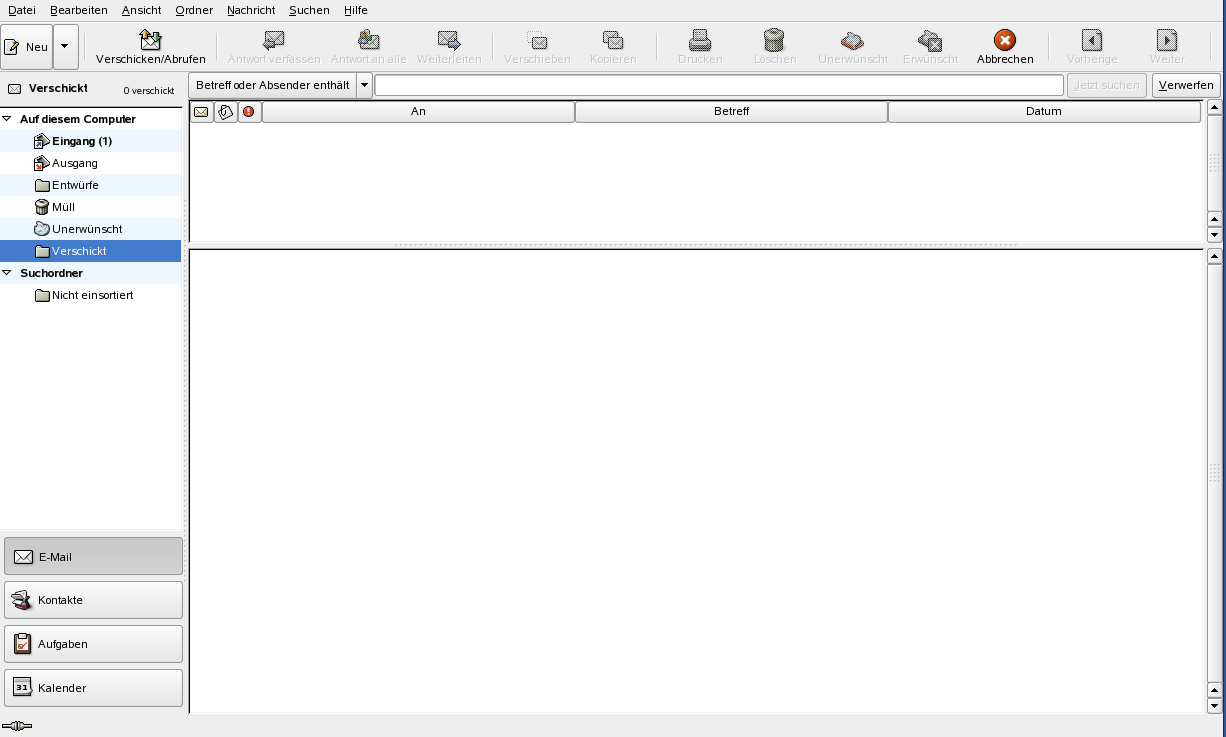The height and width of the screenshot is (737, 1226).
Task: Click in the search text field
Action: [x=718, y=85]
